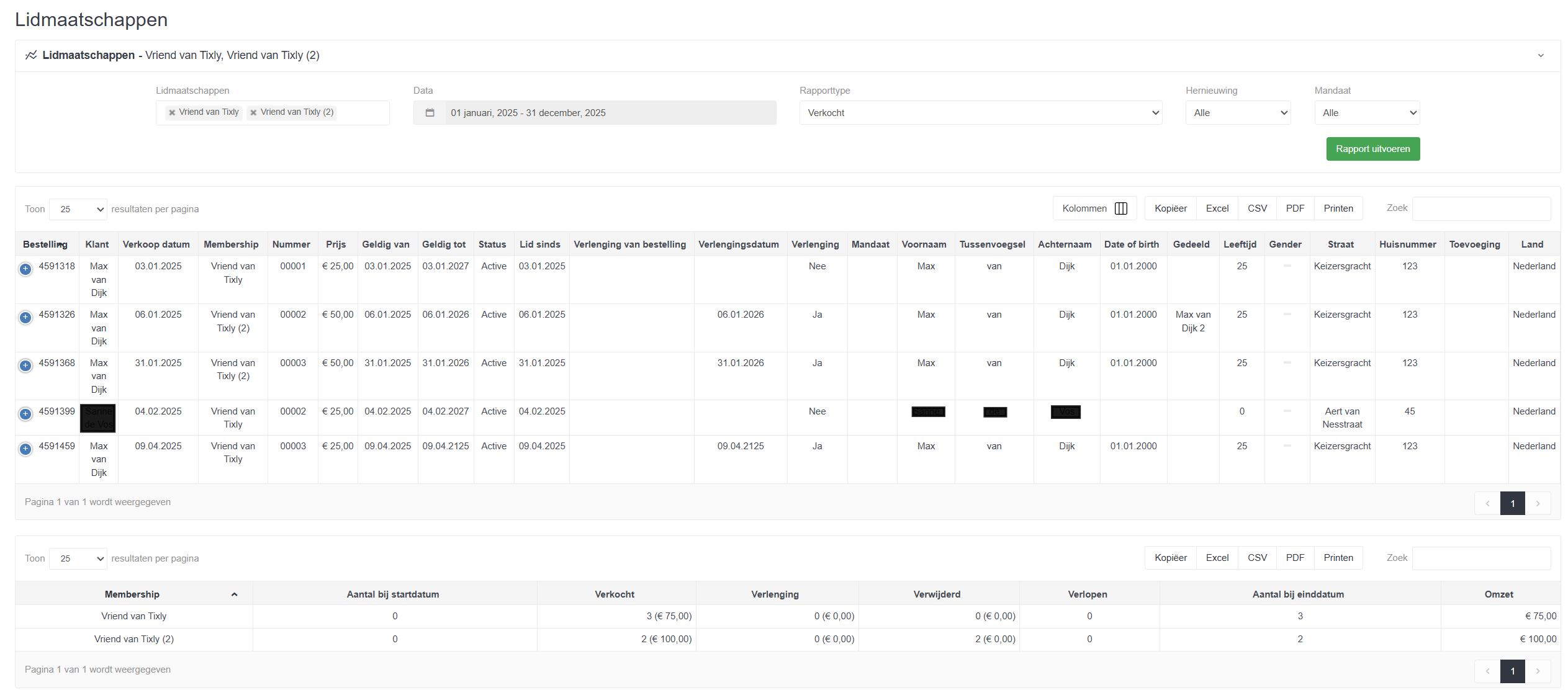The width and height of the screenshot is (1568, 690).
Task: Print the top memberships table
Action: [1338, 208]
